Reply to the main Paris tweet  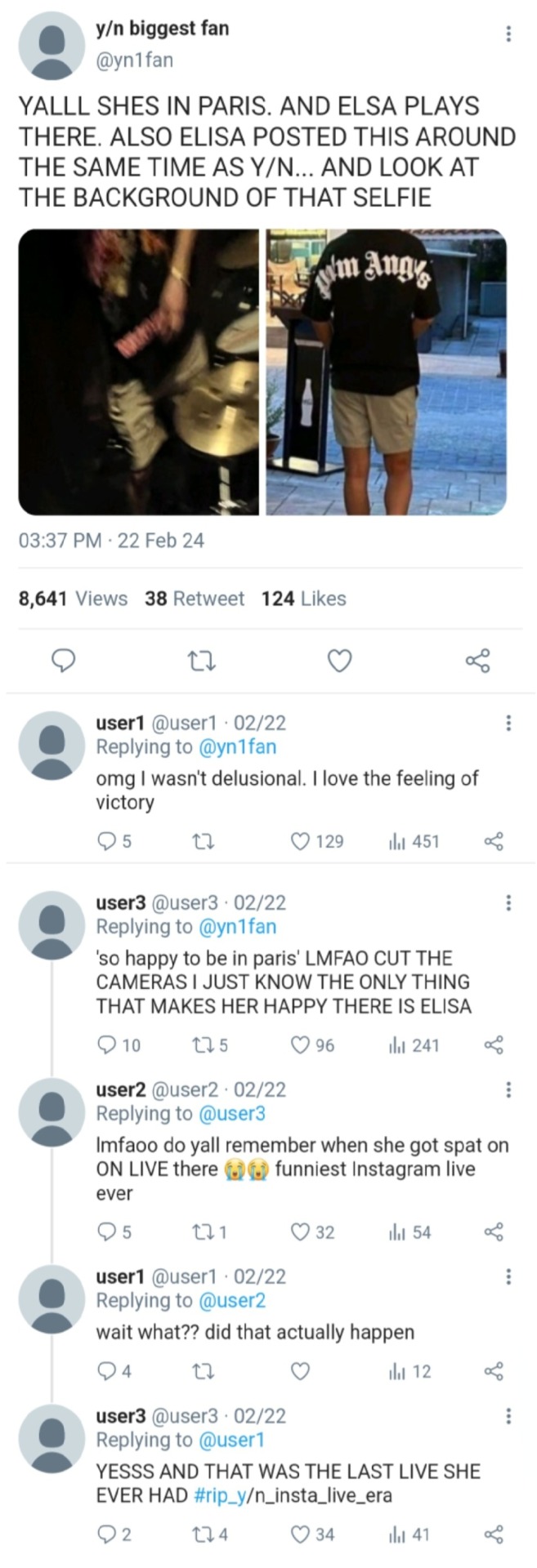[64, 661]
